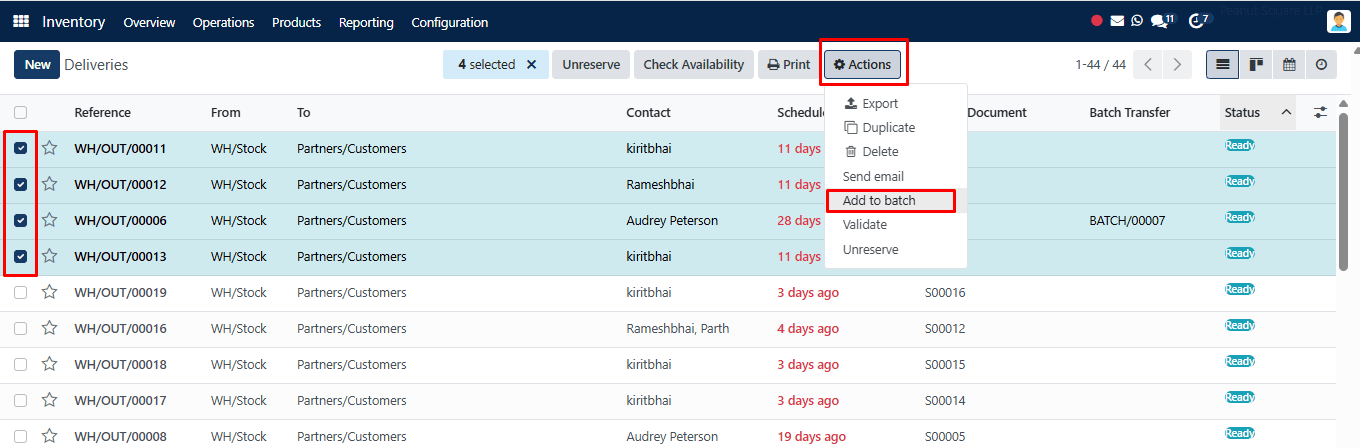Open the Print dropdown button
The image size is (1360, 448).
(x=789, y=65)
